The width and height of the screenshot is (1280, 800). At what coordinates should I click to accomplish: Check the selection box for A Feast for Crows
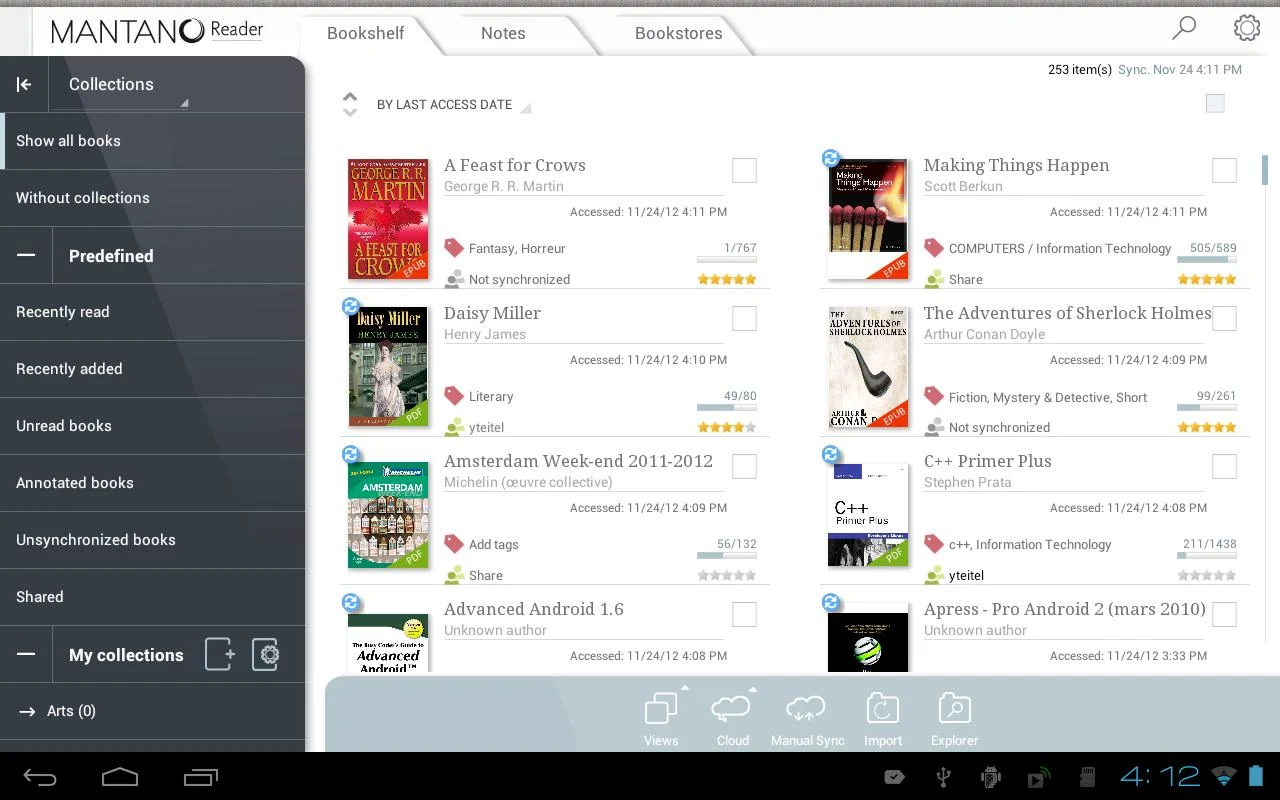744,170
